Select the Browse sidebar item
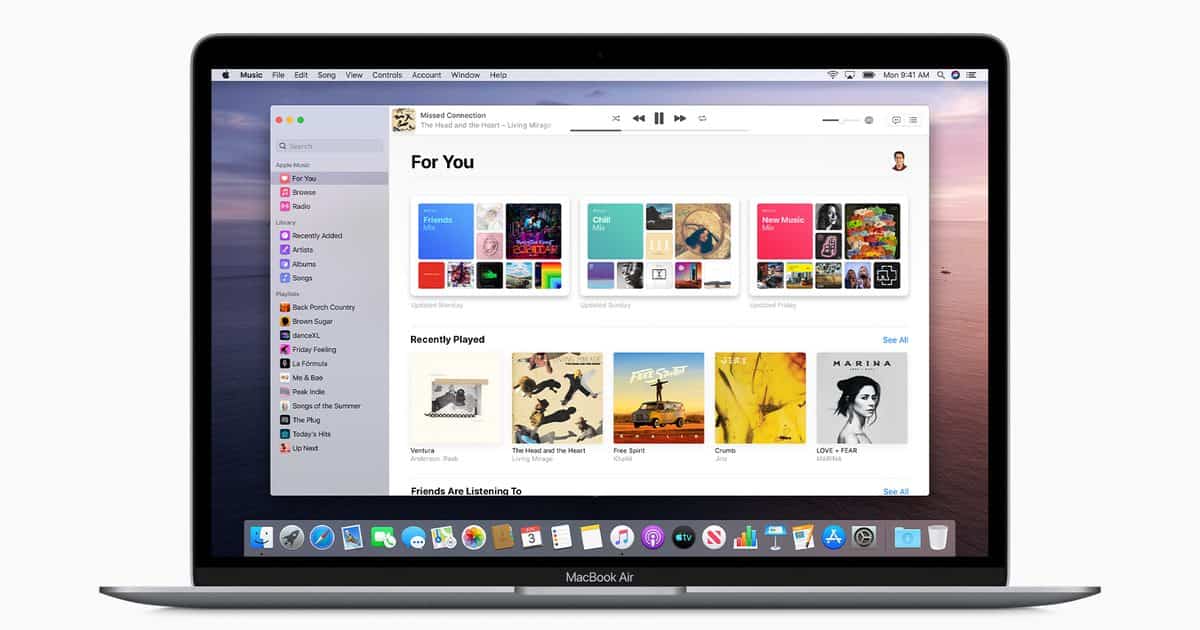This screenshot has width=1200, height=630. point(304,192)
